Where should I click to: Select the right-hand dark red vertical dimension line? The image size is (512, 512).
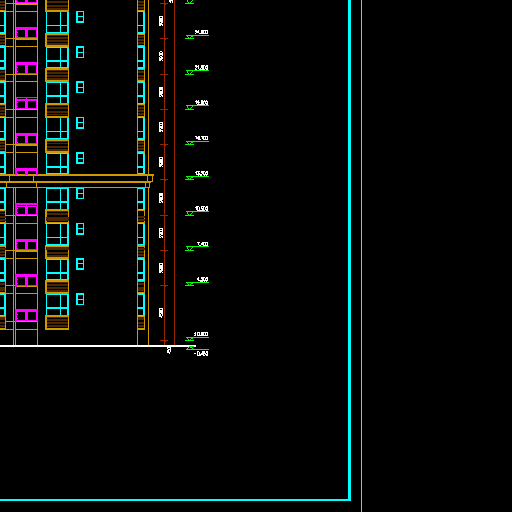174,172
